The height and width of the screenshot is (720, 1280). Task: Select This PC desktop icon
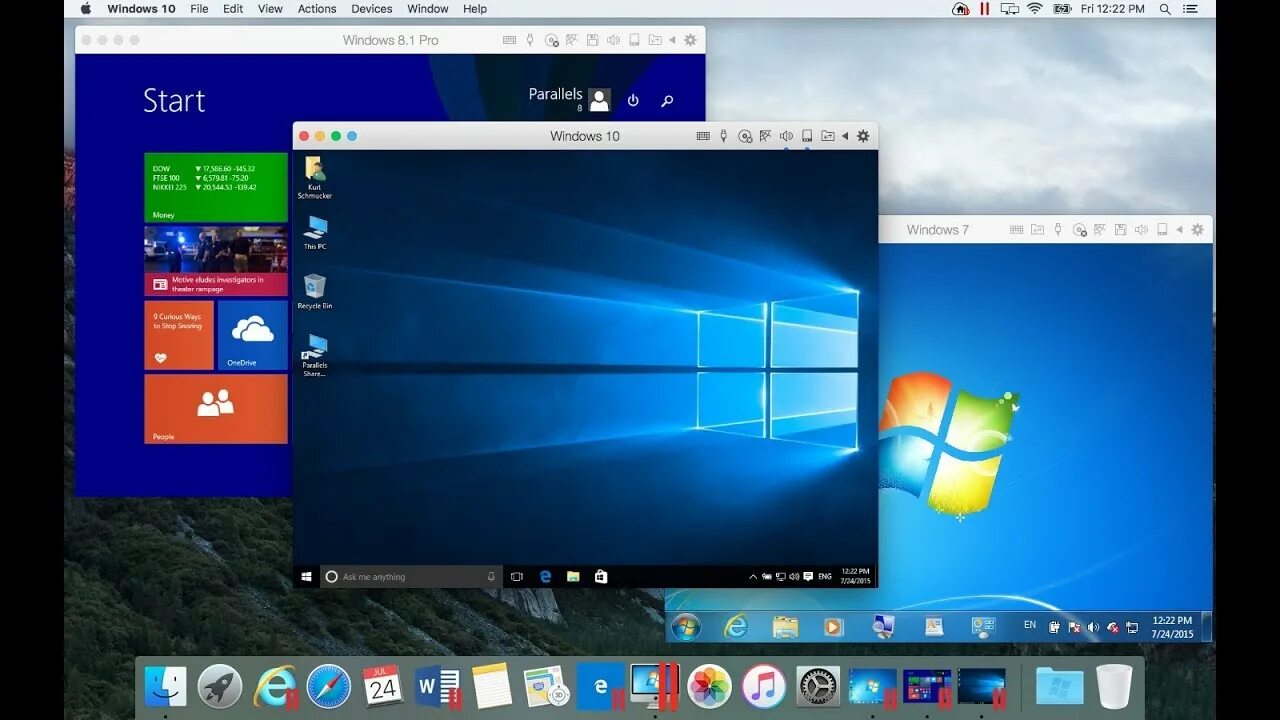point(315,232)
